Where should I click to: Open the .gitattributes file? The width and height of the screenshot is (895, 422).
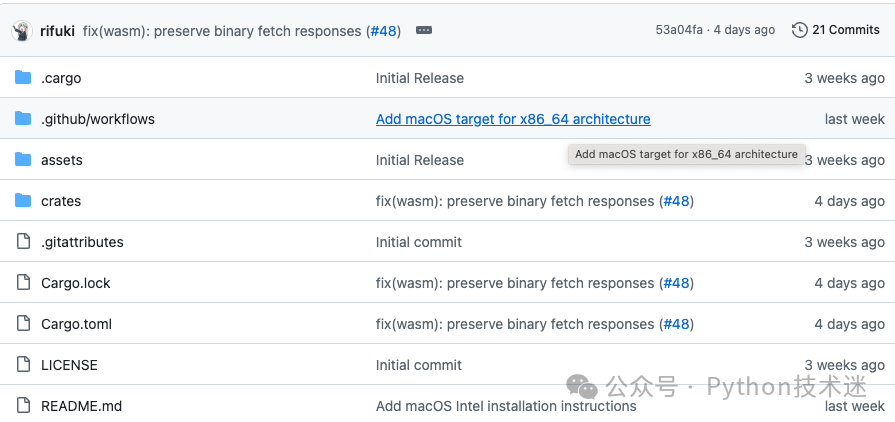click(x=82, y=243)
